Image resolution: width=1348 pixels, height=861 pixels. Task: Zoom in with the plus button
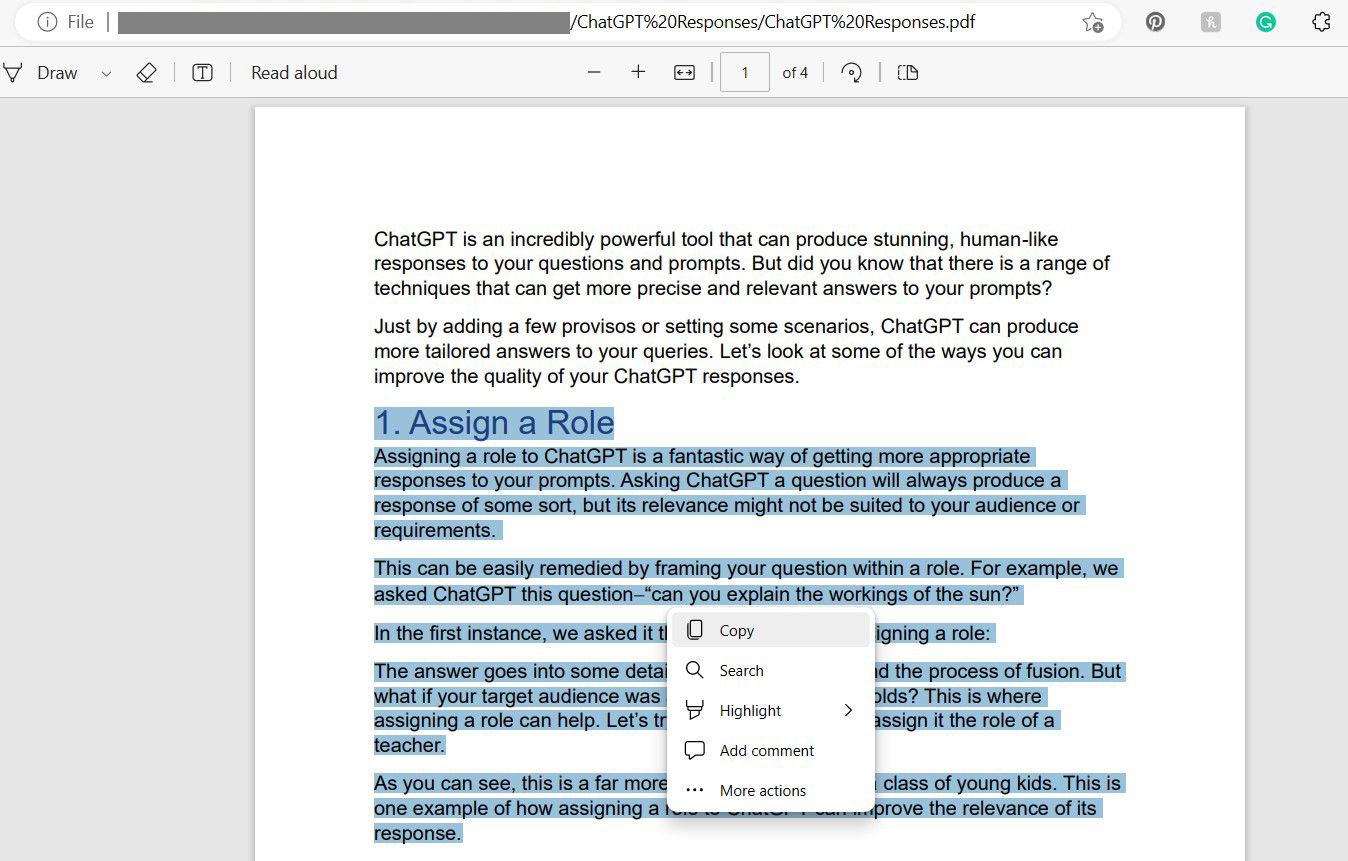[638, 71]
